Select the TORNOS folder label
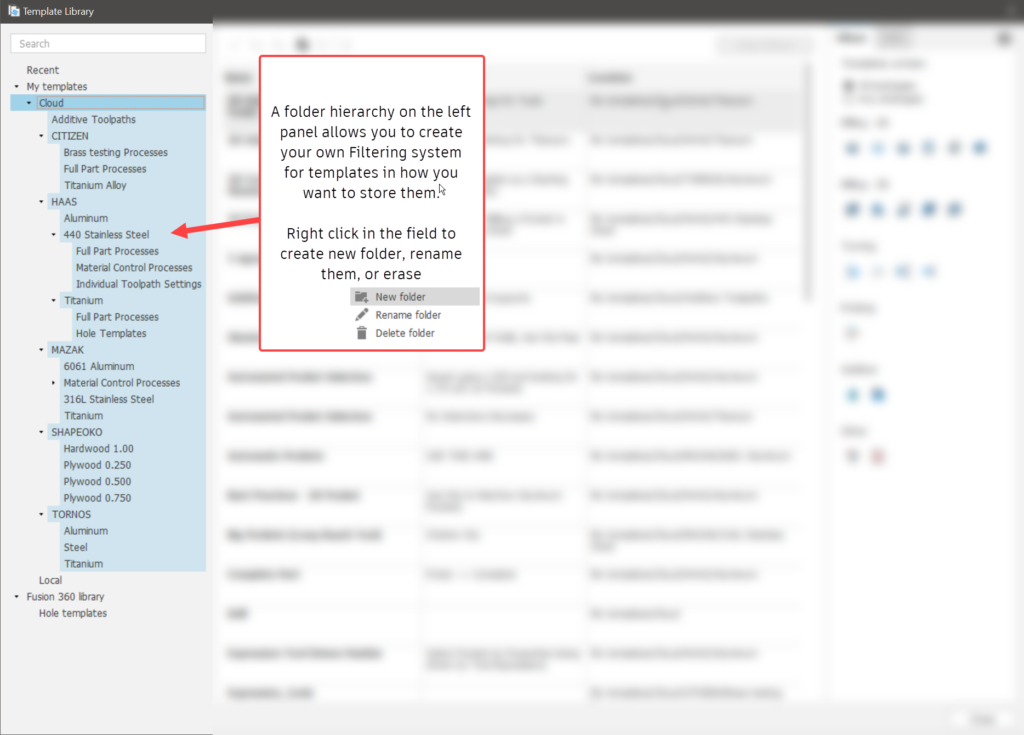 (x=71, y=515)
